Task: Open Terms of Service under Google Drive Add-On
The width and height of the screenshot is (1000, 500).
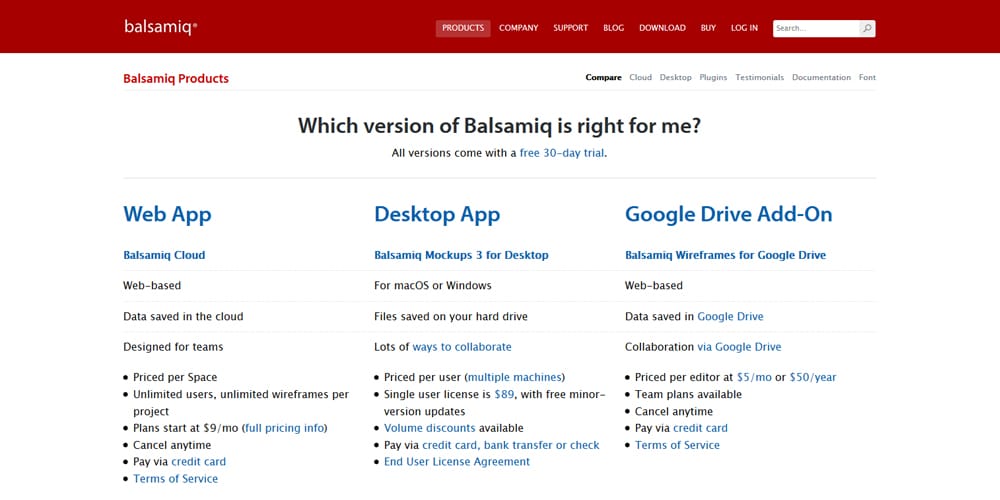Action: point(677,445)
